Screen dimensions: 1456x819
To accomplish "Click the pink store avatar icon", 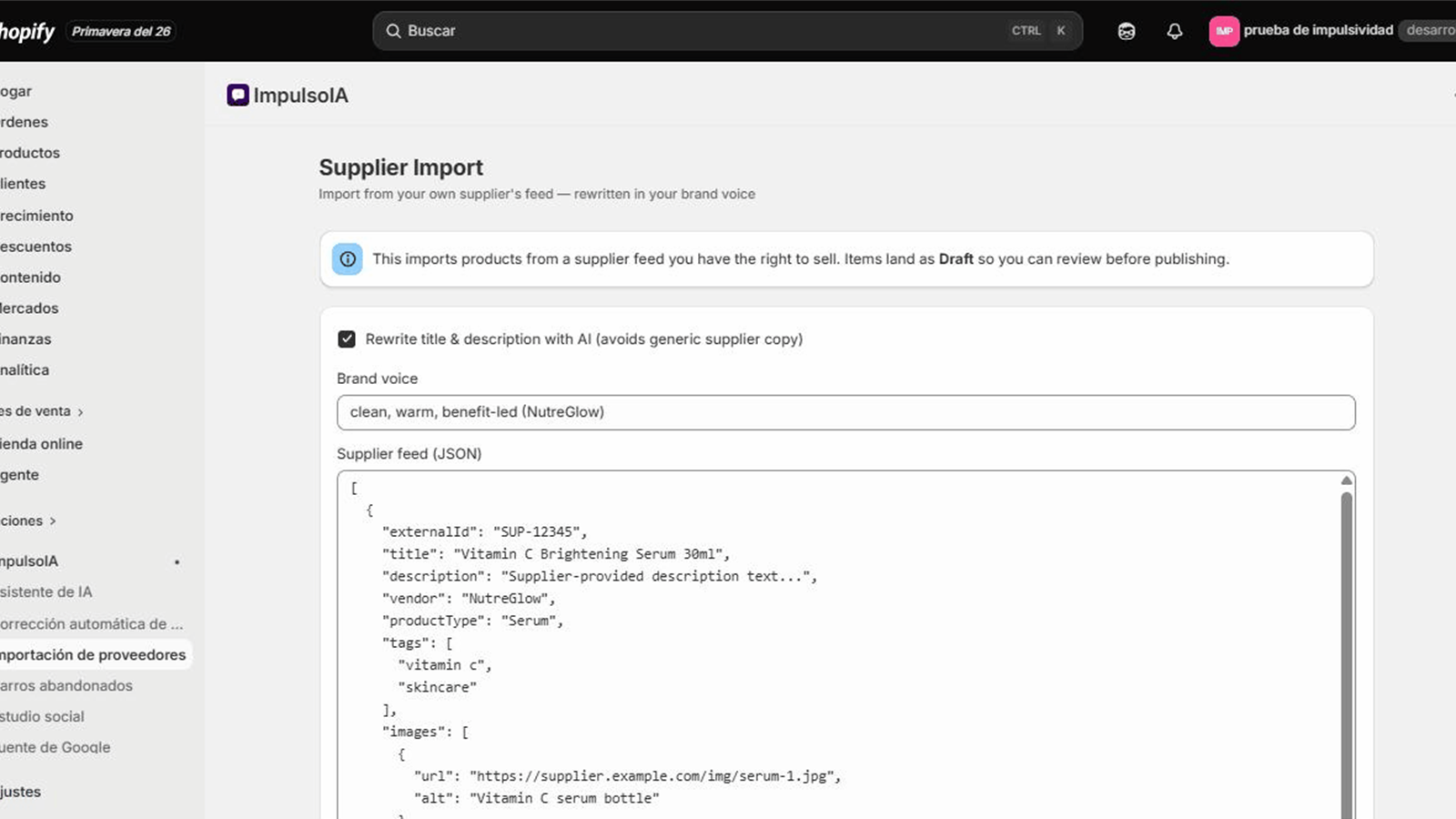I will click(1224, 31).
